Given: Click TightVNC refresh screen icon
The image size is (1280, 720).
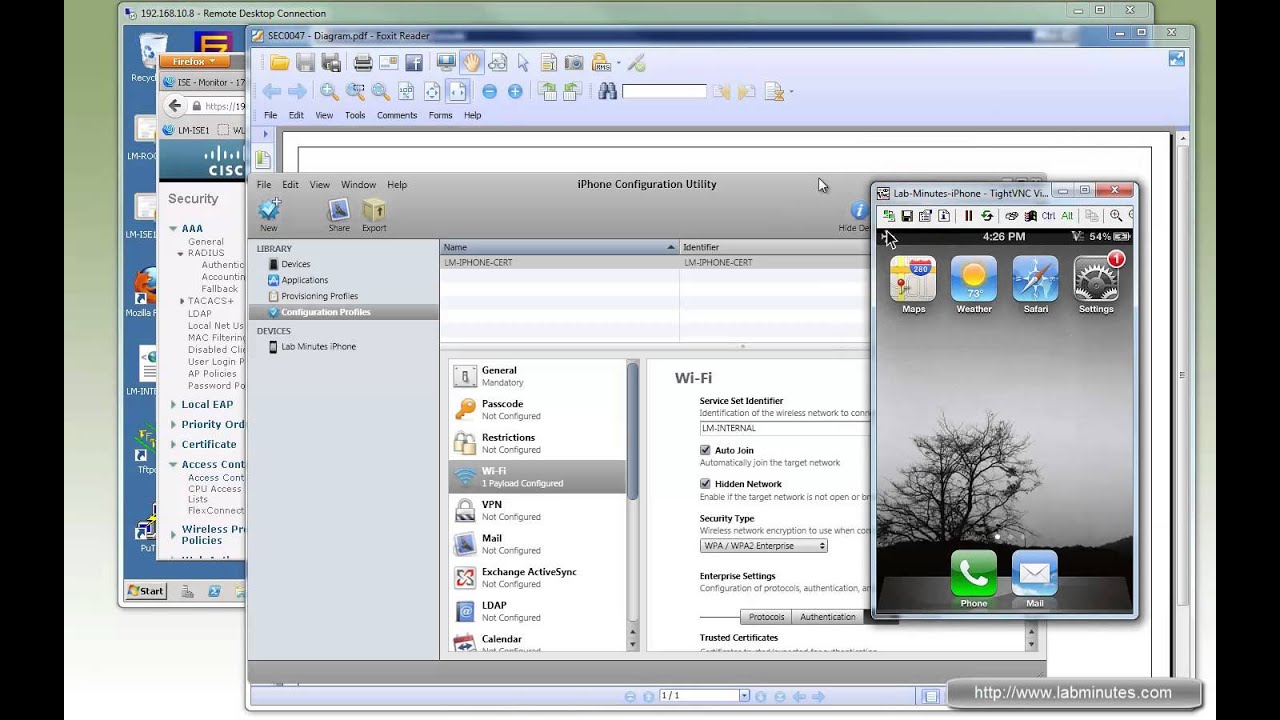Looking at the screenshot, I should tap(987, 215).
